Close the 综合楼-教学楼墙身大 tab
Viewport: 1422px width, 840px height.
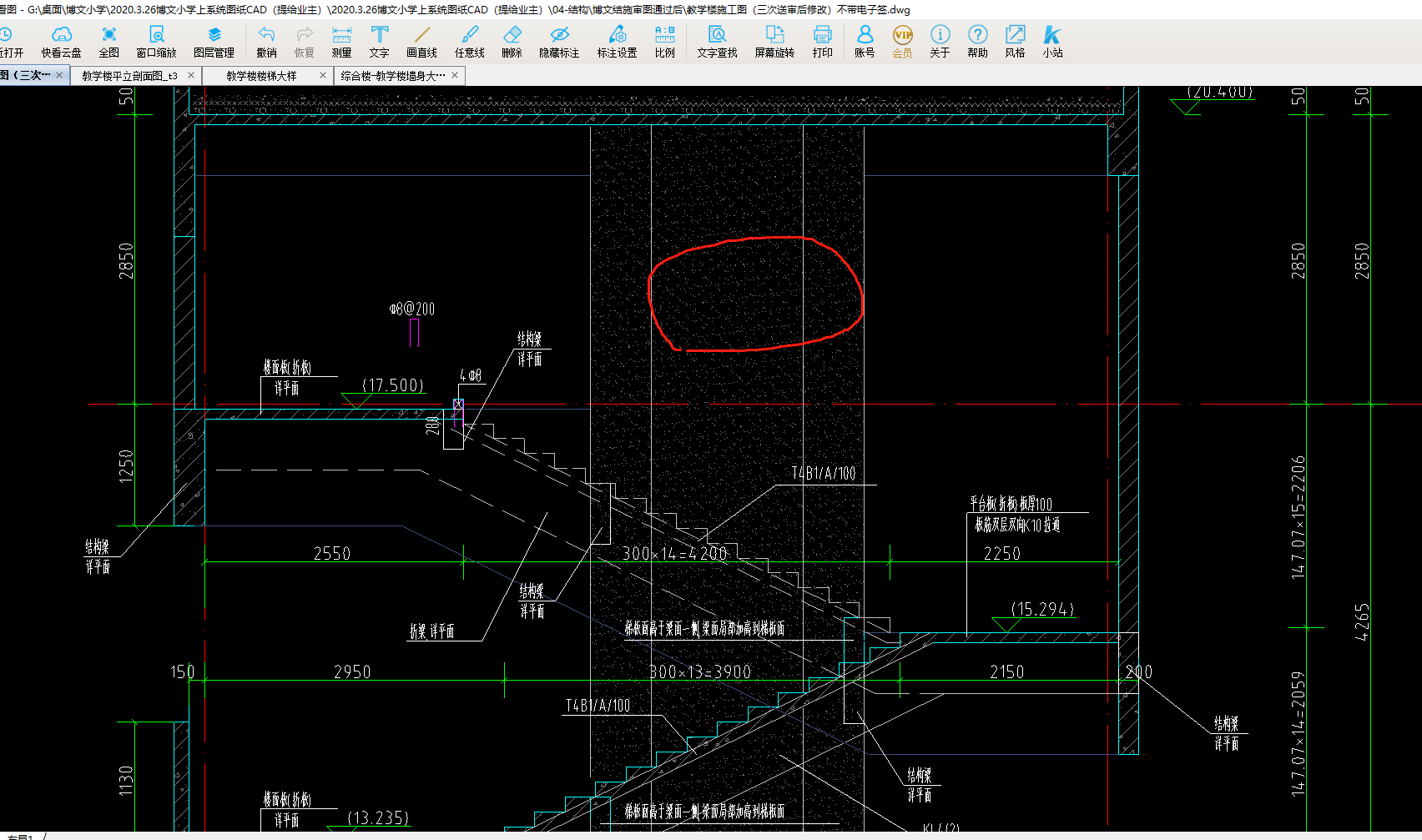coord(455,75)
